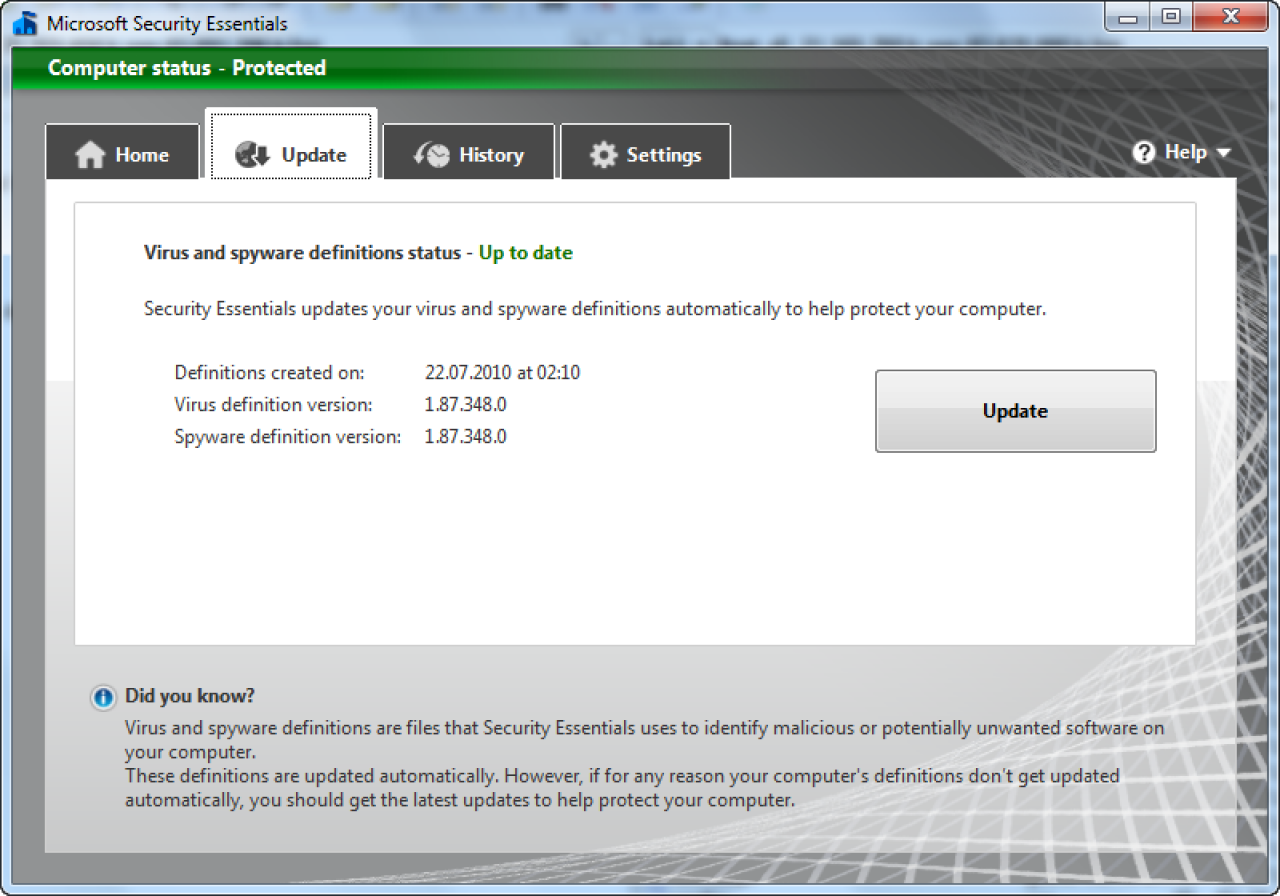Open the Settings tab

coord(646,154)
